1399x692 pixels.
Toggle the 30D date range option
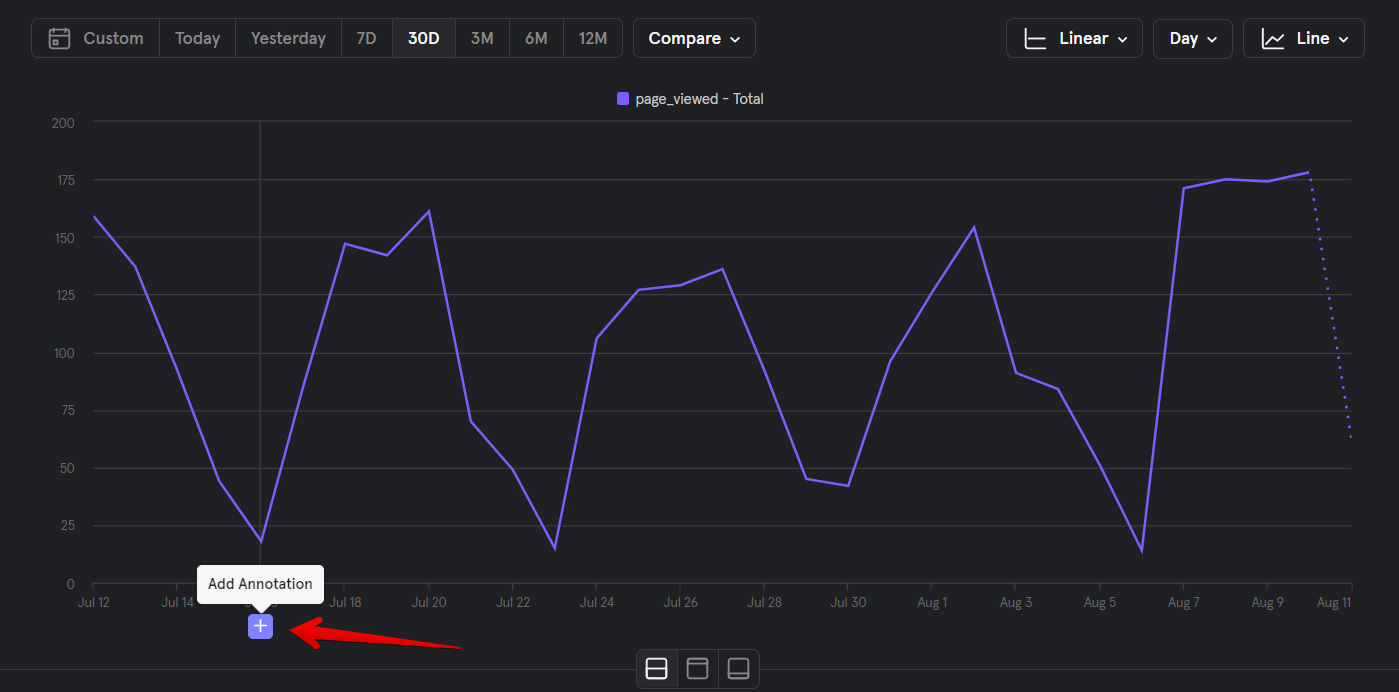(423, 38)
